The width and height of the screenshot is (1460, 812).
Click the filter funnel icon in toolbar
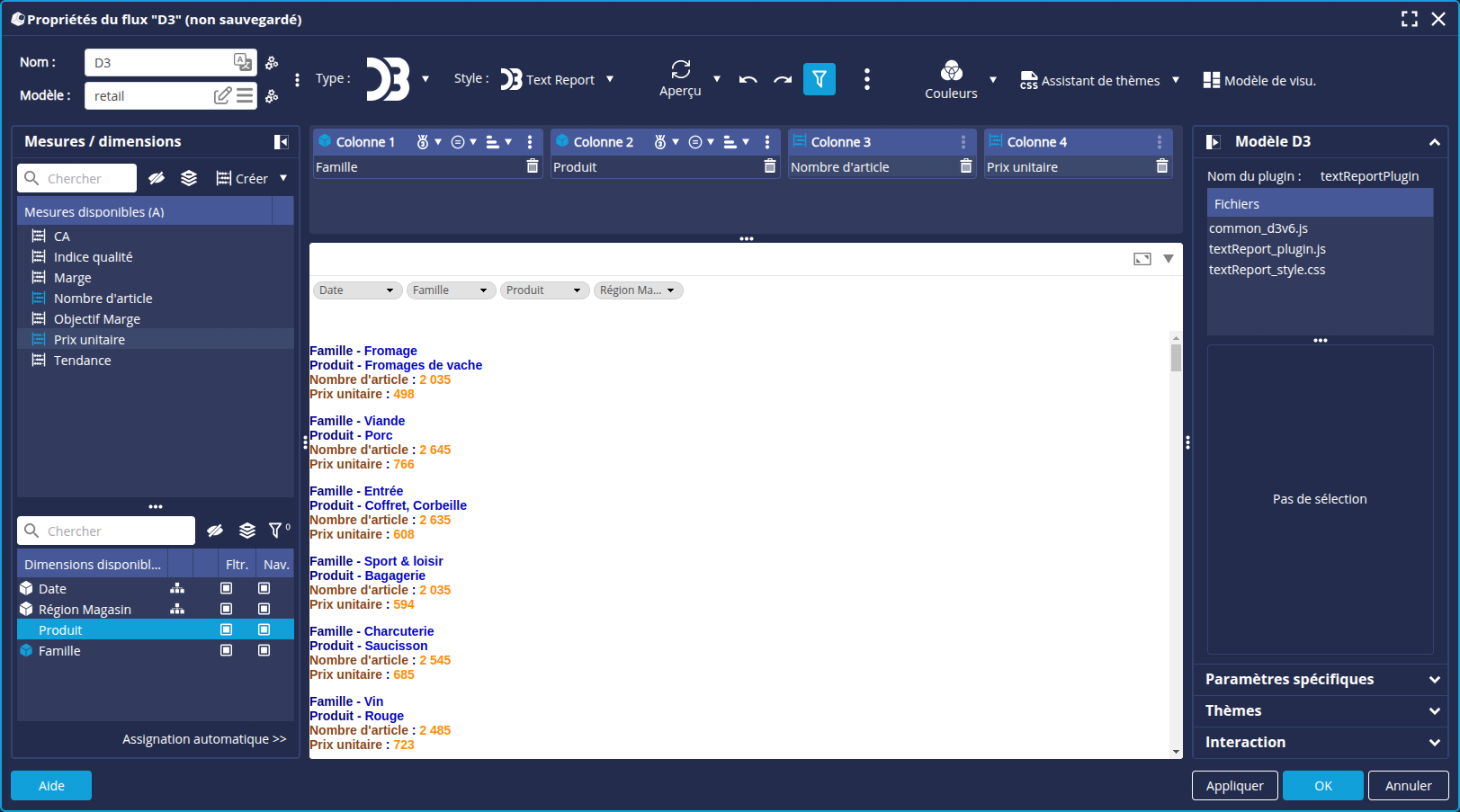[x=819, y=79]
